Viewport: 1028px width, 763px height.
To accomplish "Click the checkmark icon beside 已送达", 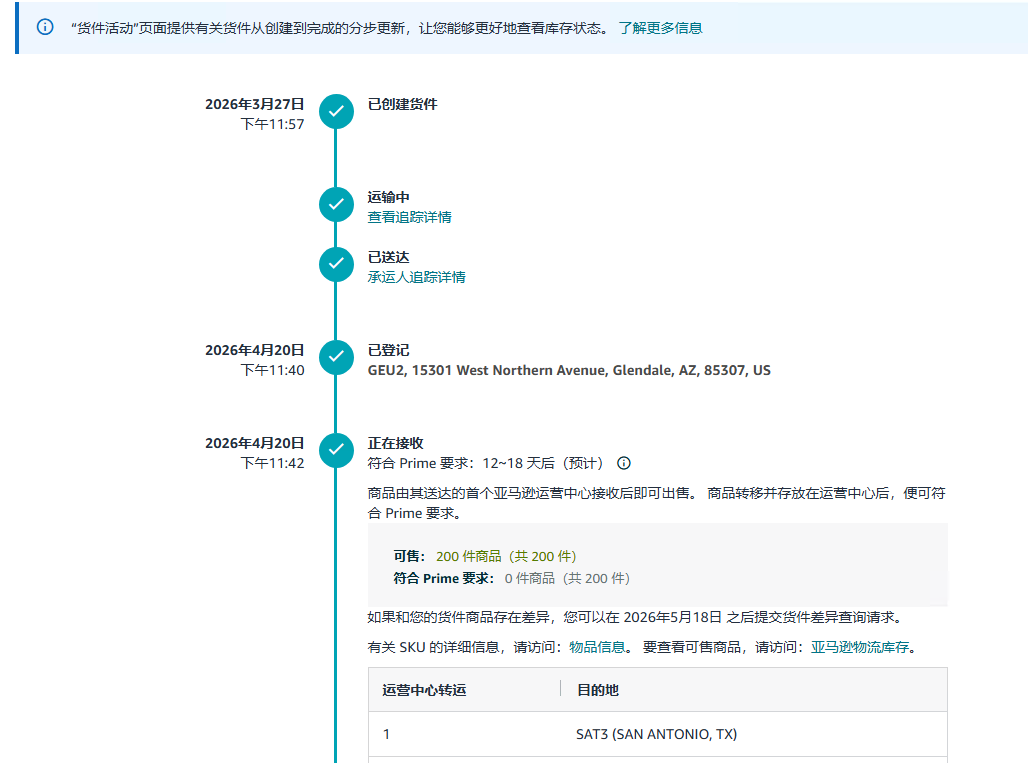I will (336, 265).
